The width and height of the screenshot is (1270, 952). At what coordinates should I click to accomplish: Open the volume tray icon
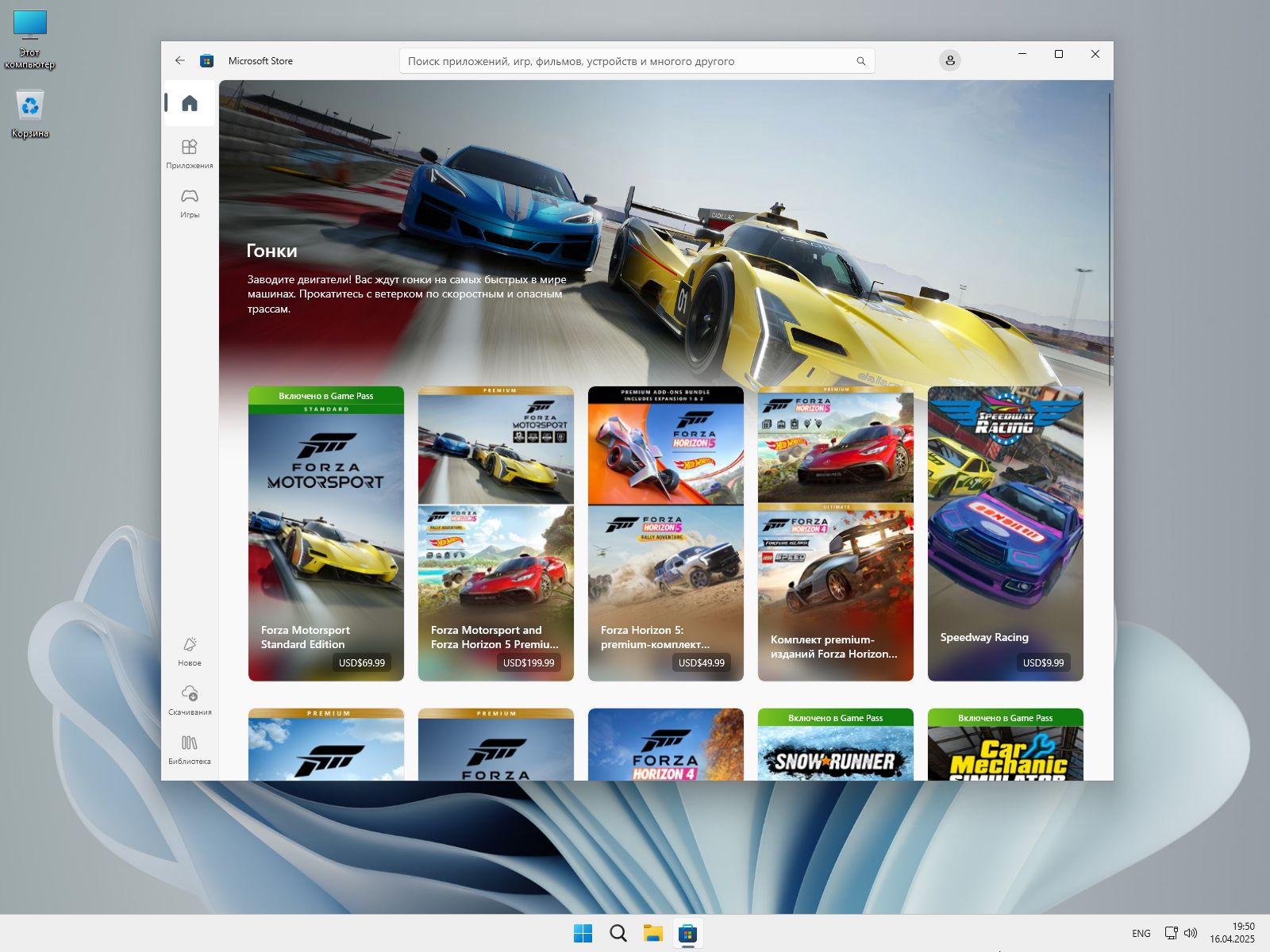(1191, 933)
